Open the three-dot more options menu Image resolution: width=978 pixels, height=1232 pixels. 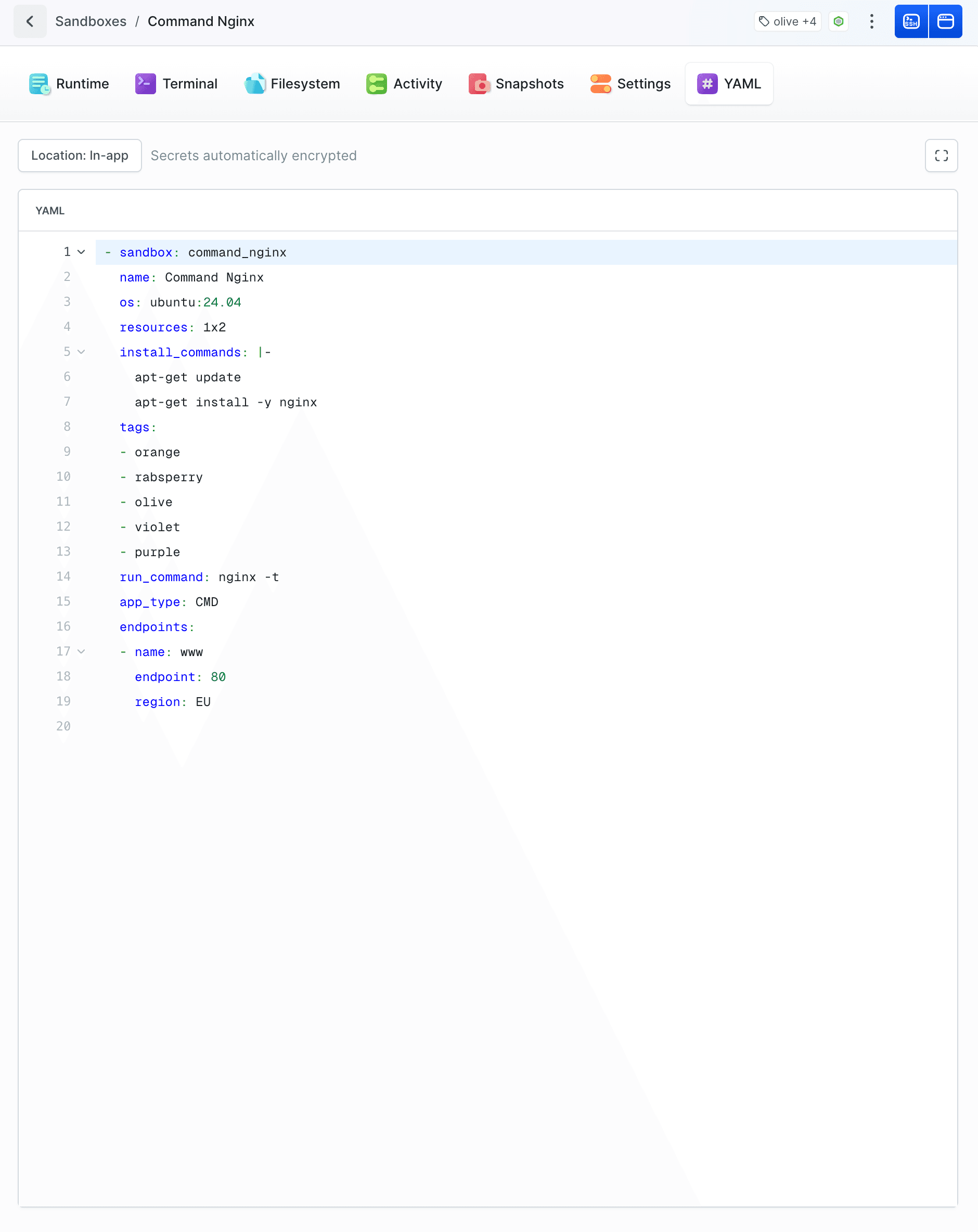point(871,22)
